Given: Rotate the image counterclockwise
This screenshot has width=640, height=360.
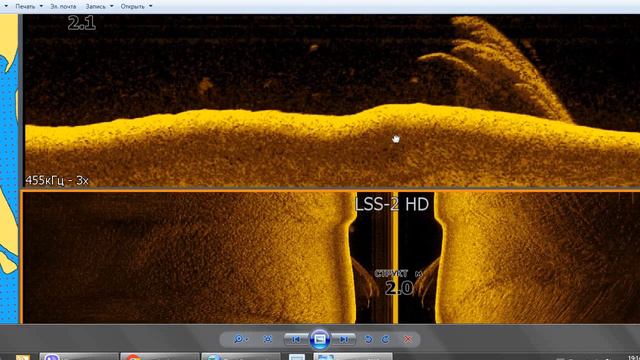Looking at the screenshot, I should coord(368,339).
